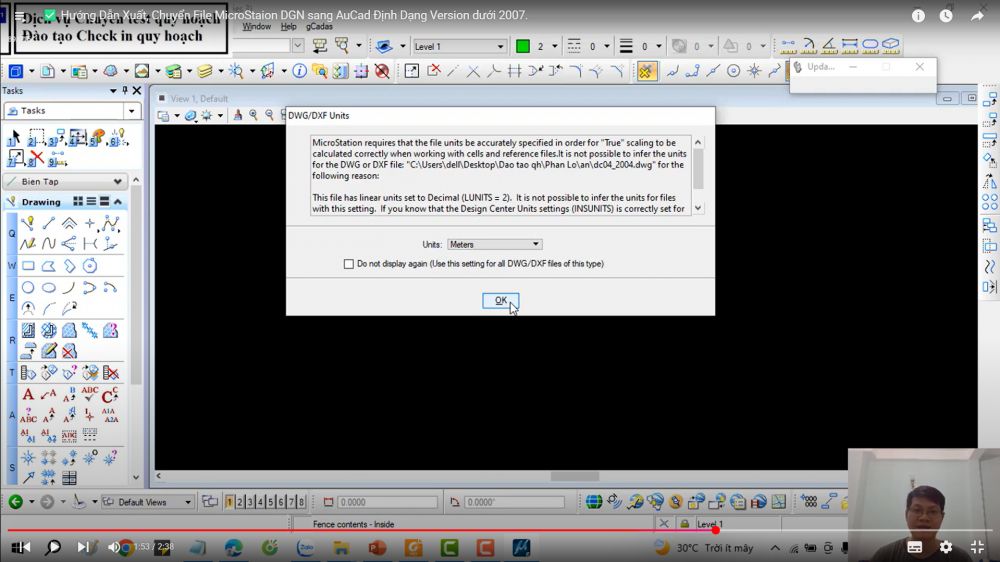
Task: Click the Zoom In icon in View 1
Action: [x=253, y=115]
